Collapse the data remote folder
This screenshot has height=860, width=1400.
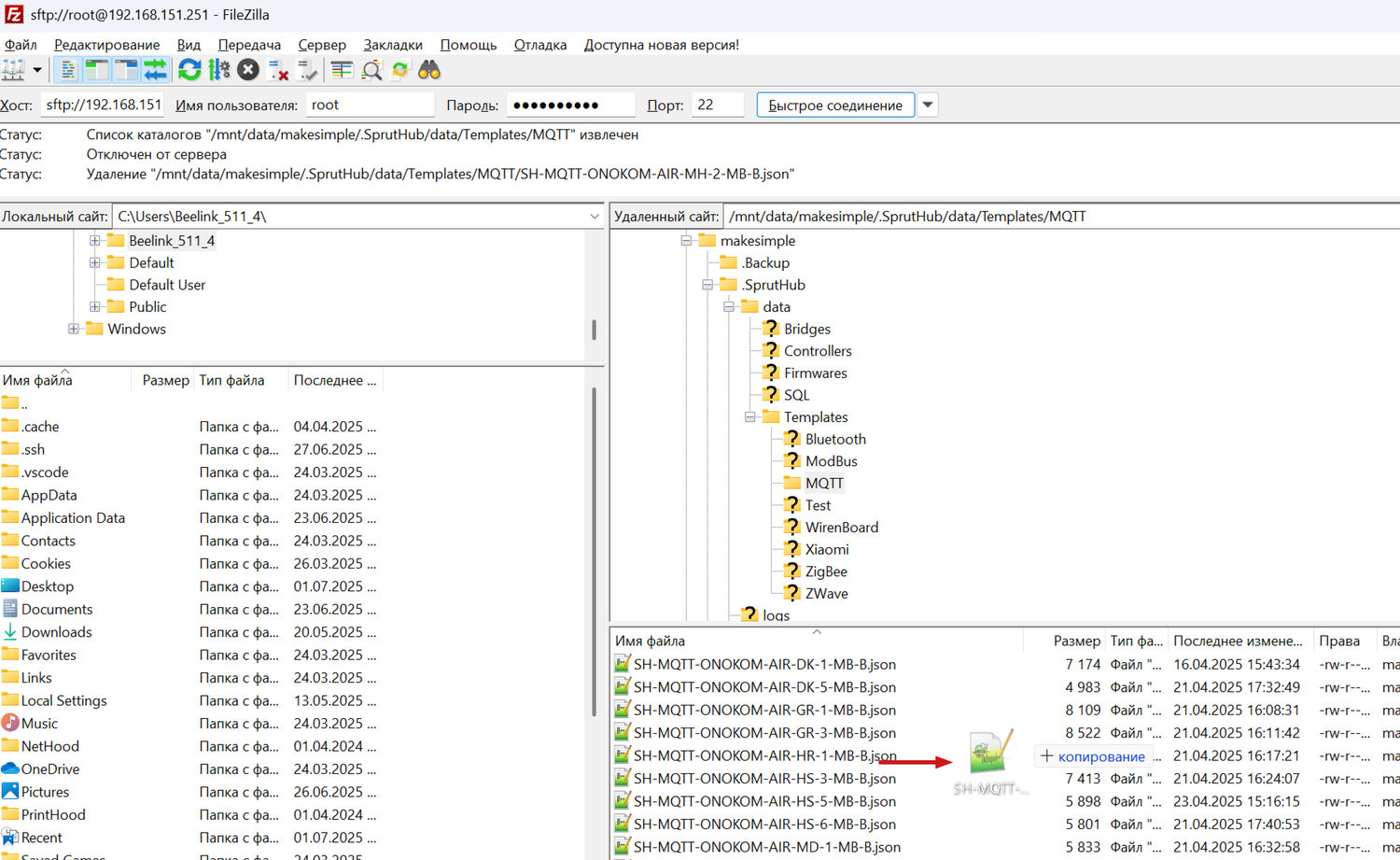[729, 306]
